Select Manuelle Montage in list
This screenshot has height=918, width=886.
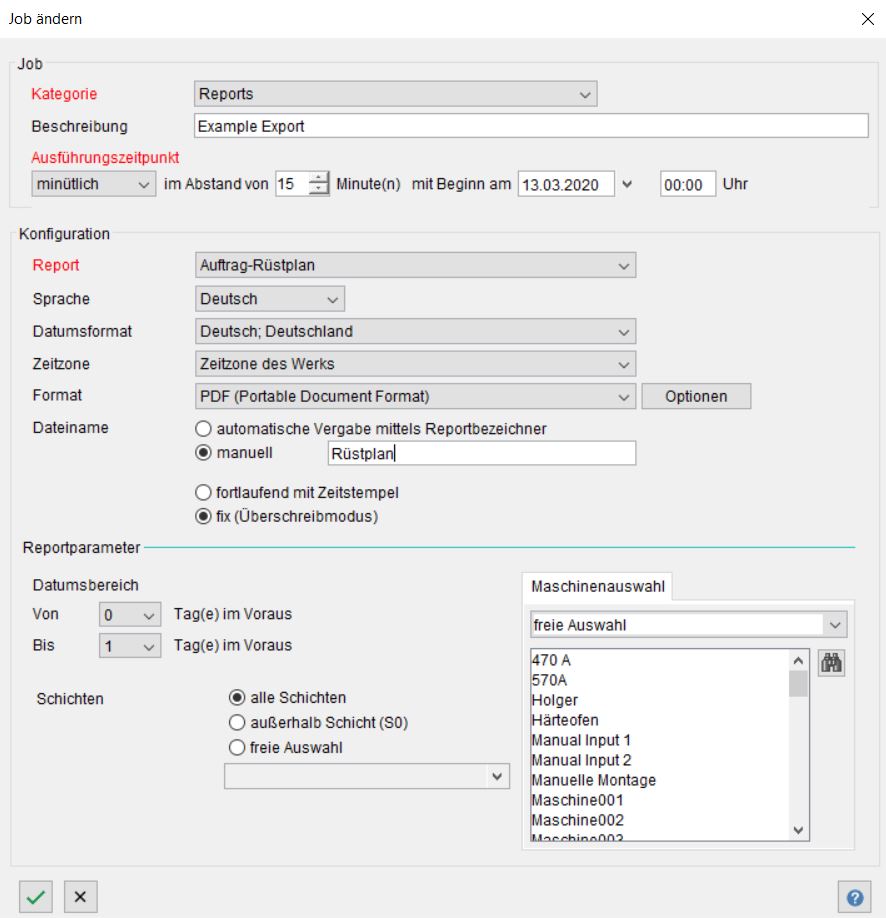tap(660, 780)
